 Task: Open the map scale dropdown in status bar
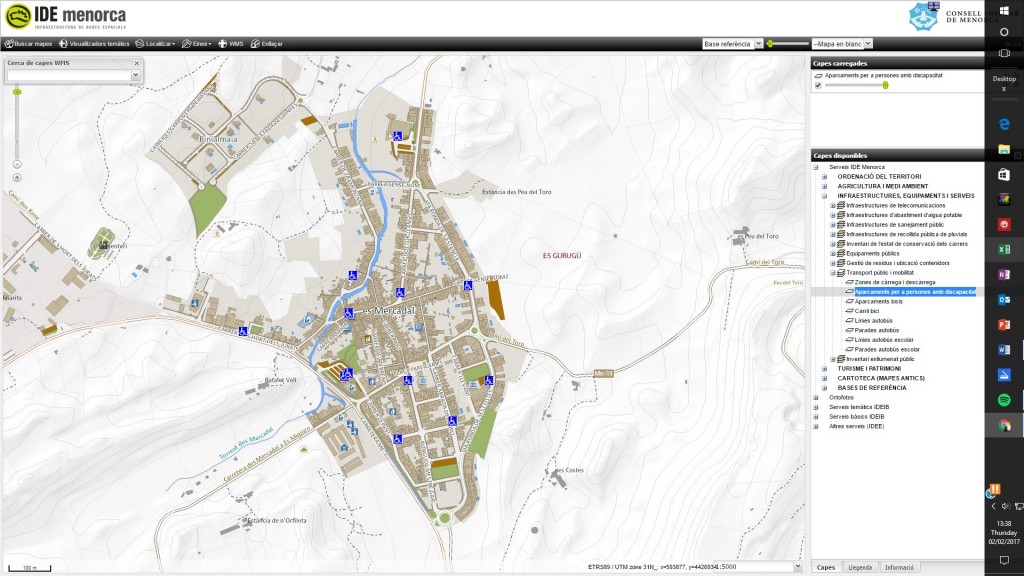pos(797,567)
